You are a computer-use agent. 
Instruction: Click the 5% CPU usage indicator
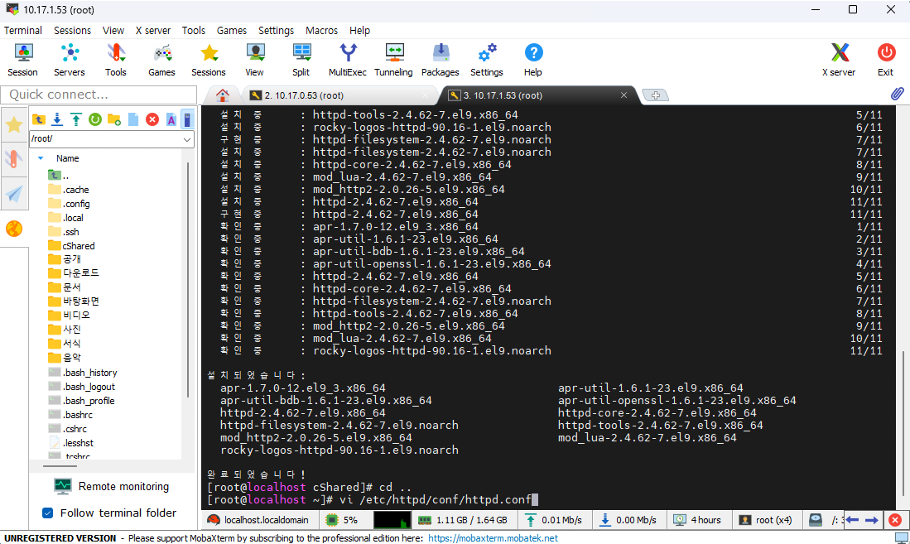(x=343, y=520)
